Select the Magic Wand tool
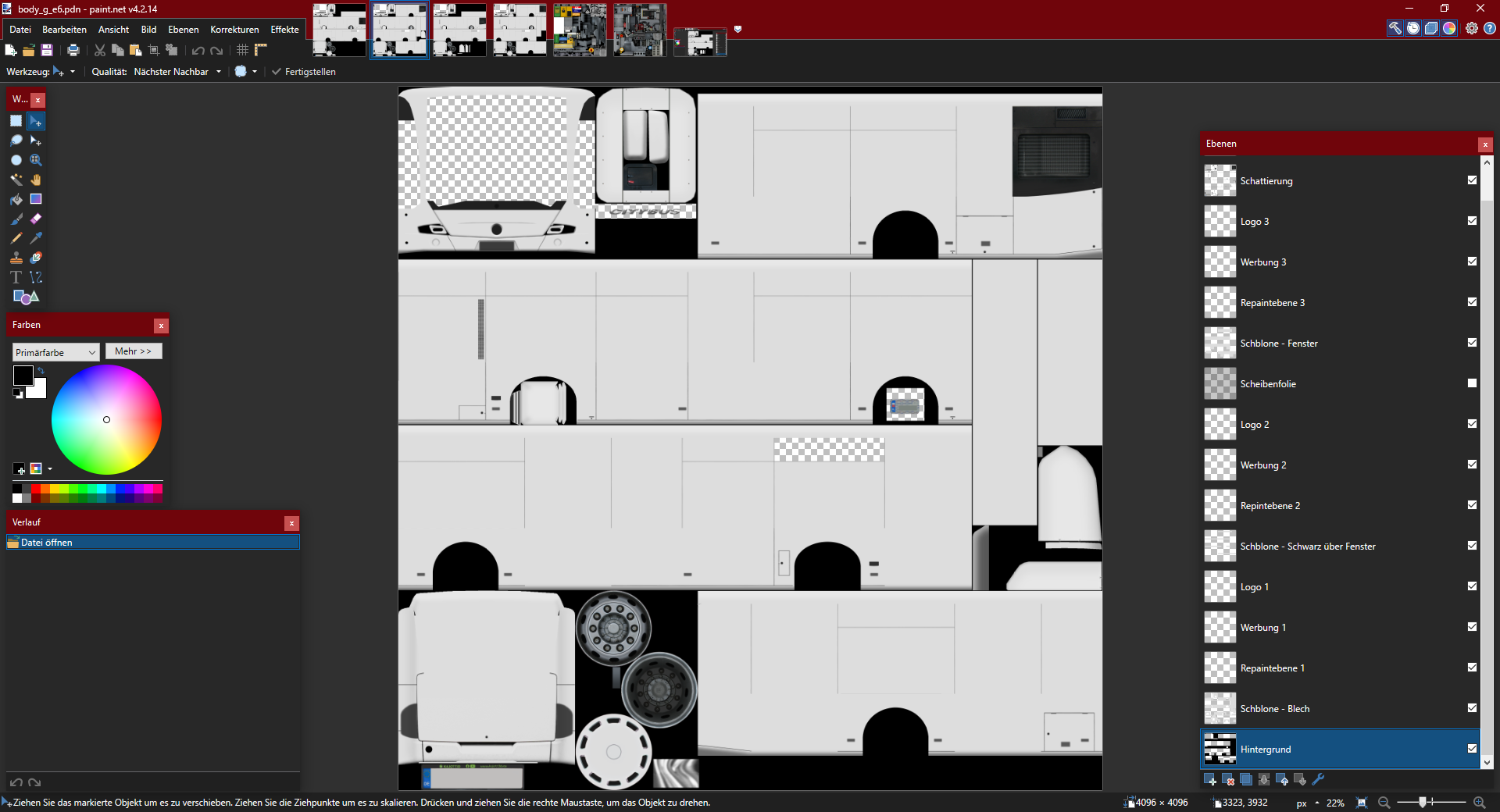 pos(16,180)
